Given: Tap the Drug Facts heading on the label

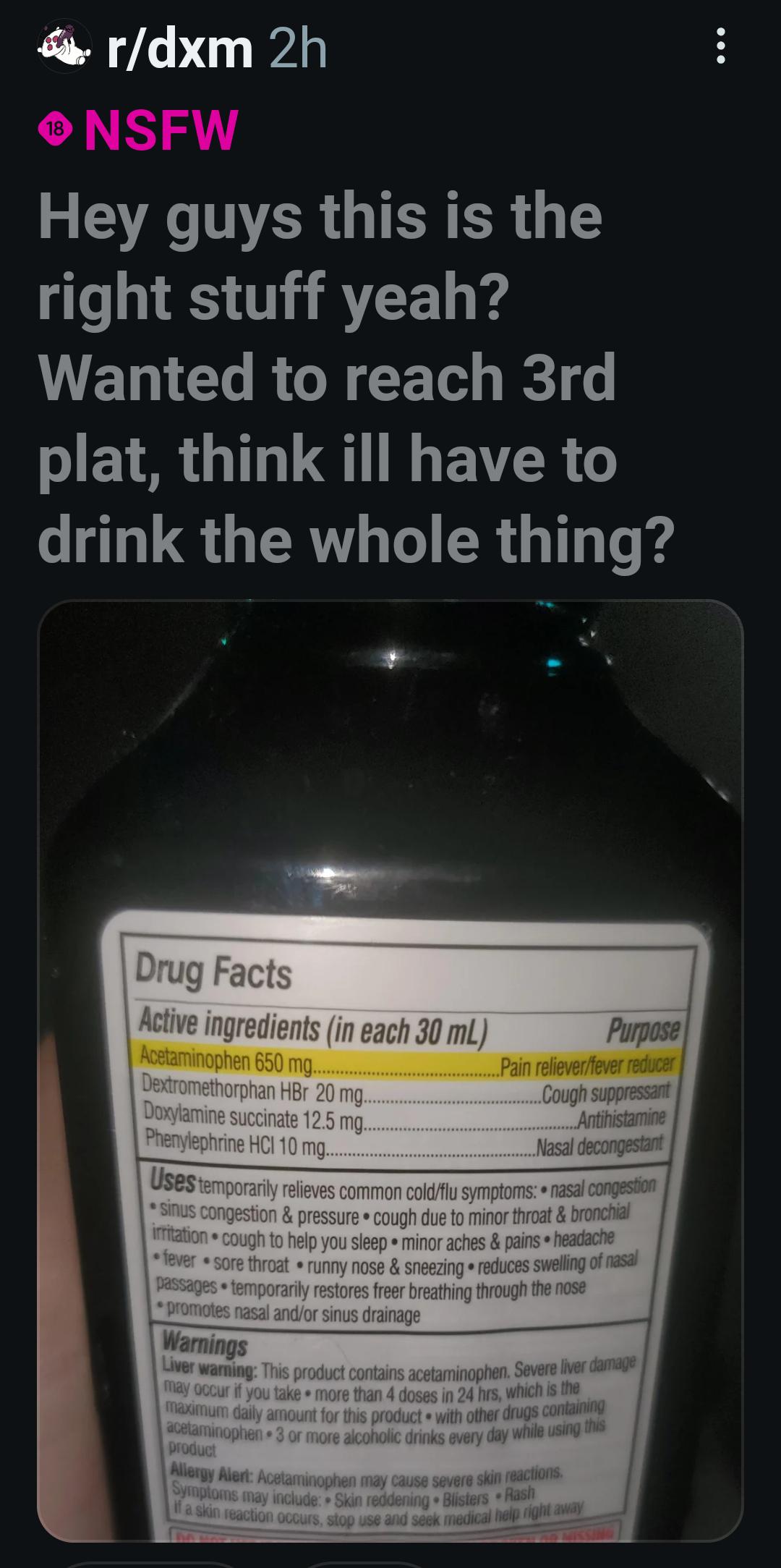Looking at the screenshot, I should 214,971.
